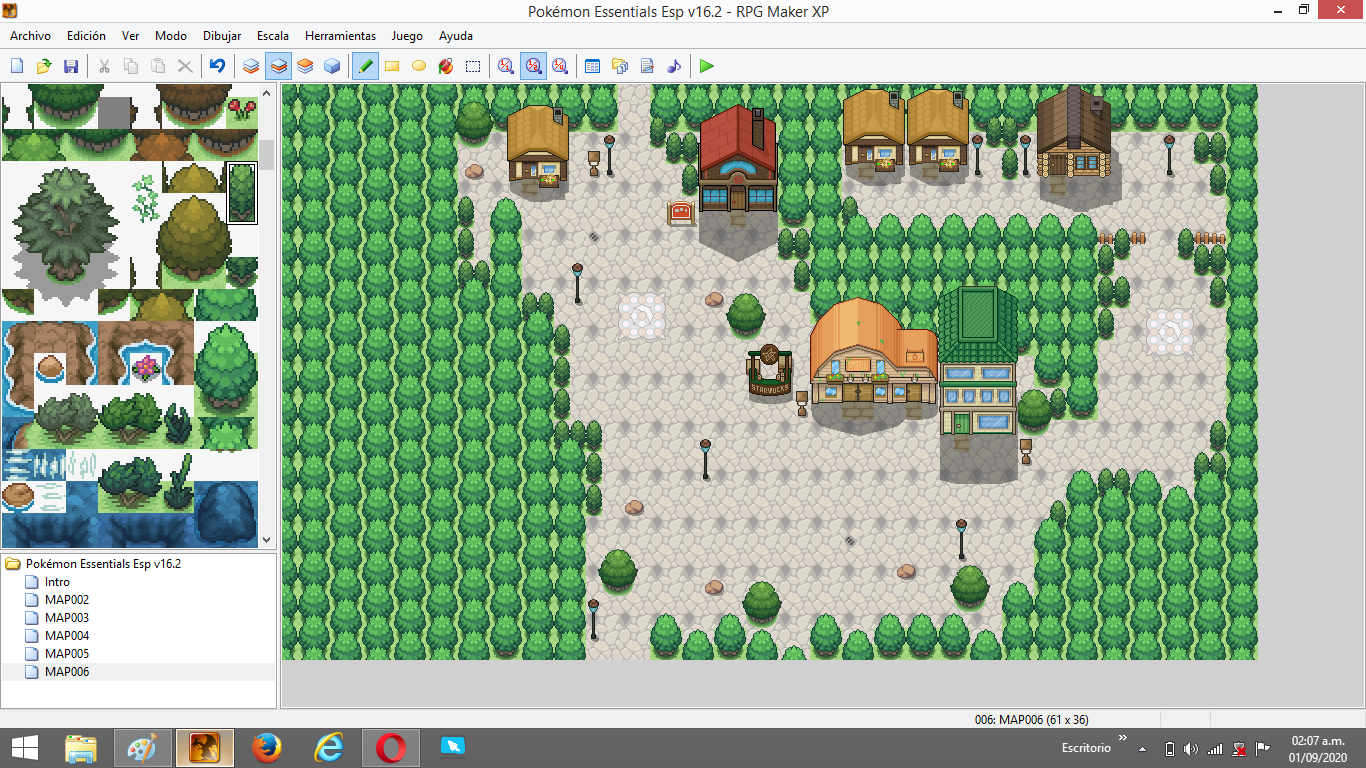Open the Dibujar menu
The height and width of the screenshot is (768, 1366).
(x=222, y=36)
